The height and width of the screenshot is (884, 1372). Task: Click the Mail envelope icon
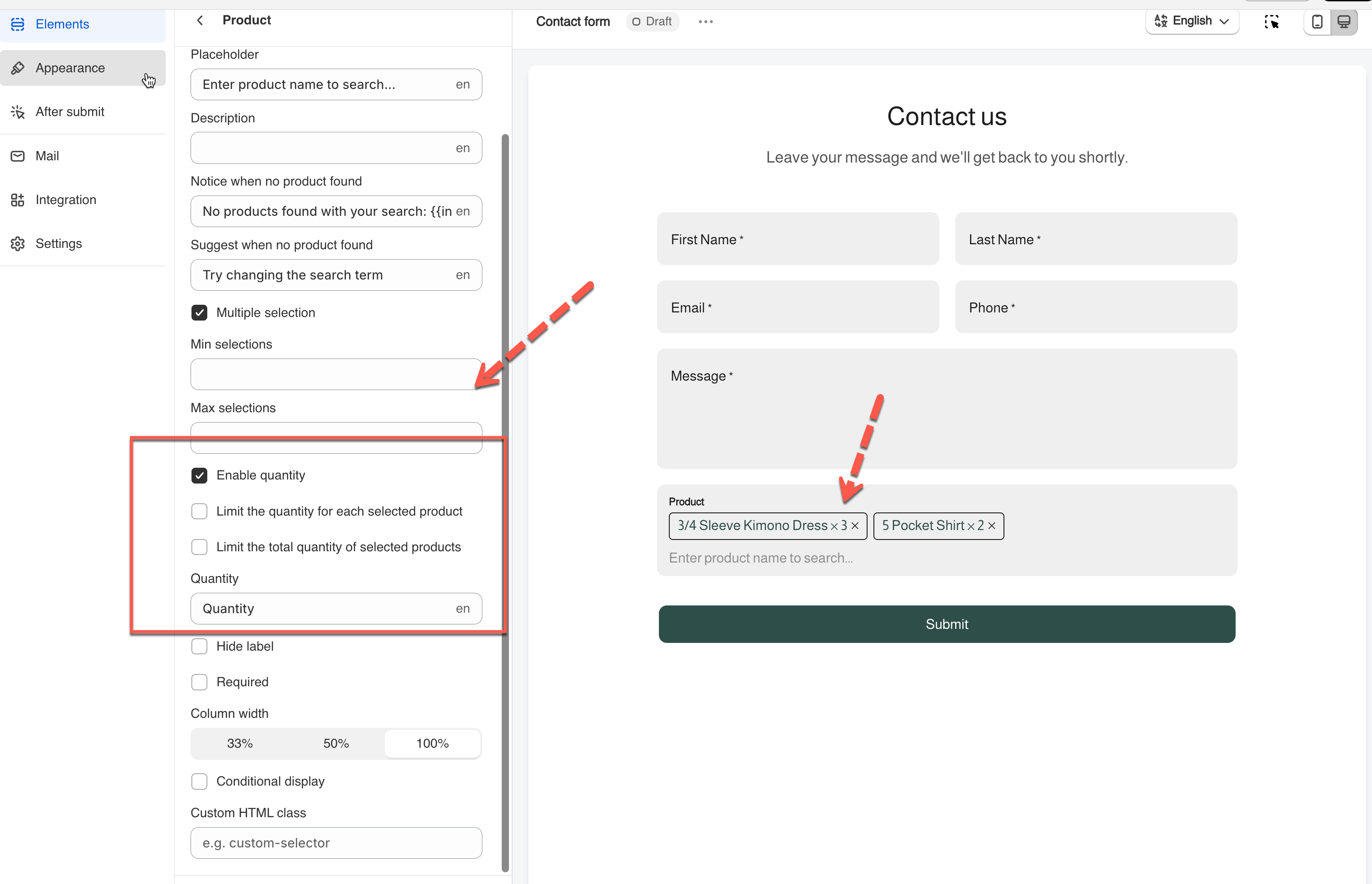pos(18,156)
